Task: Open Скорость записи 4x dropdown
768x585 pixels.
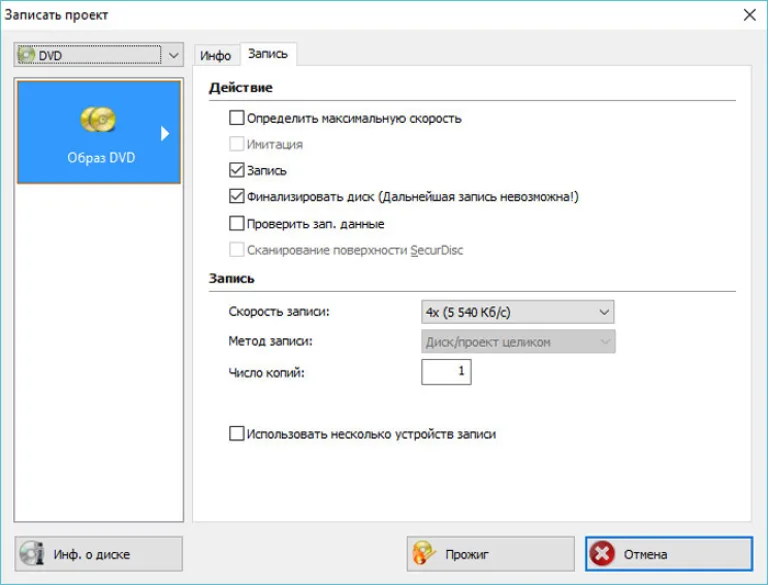Action: click(x=517, y=312)
